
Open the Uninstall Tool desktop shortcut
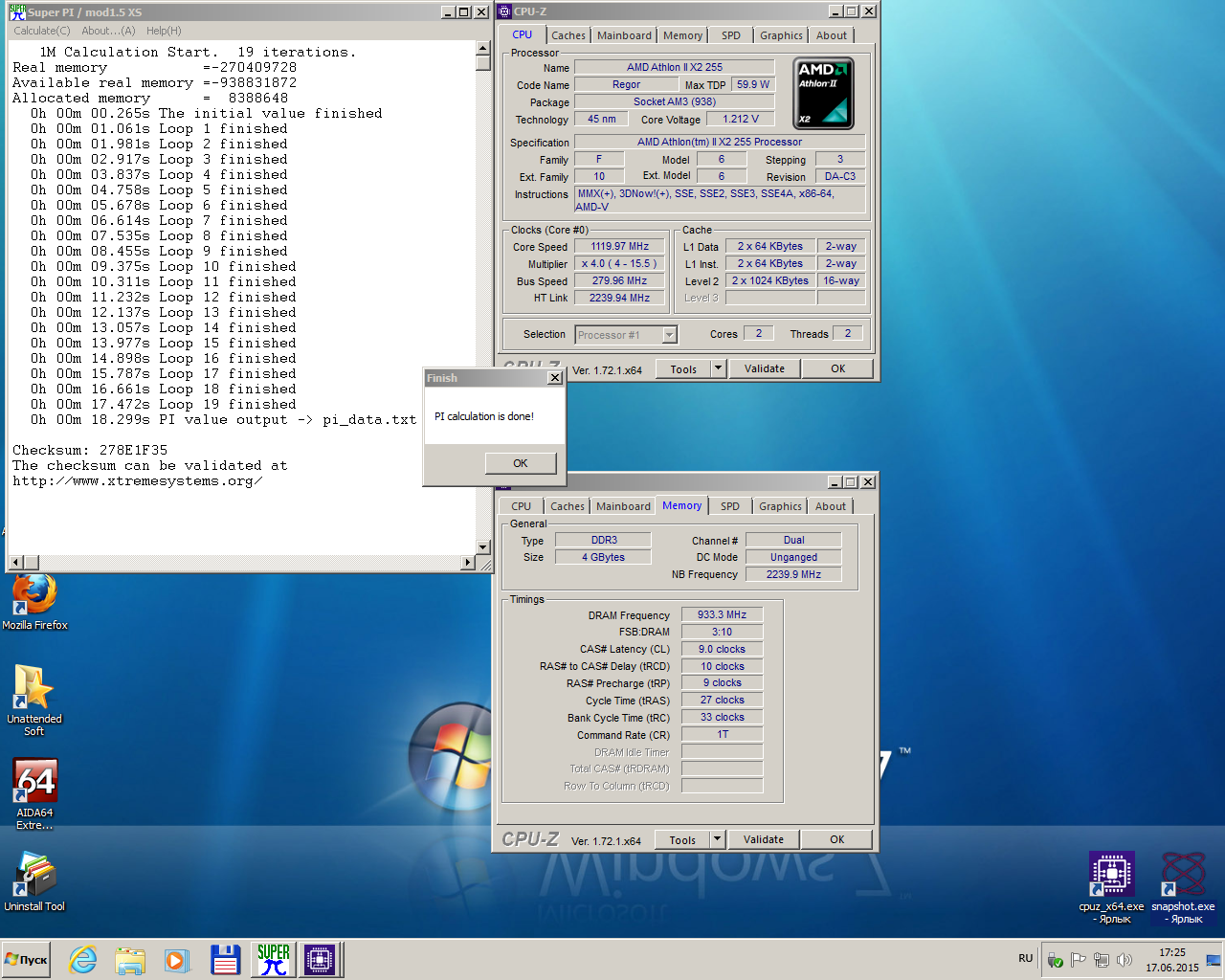click(x=34, y=881)
